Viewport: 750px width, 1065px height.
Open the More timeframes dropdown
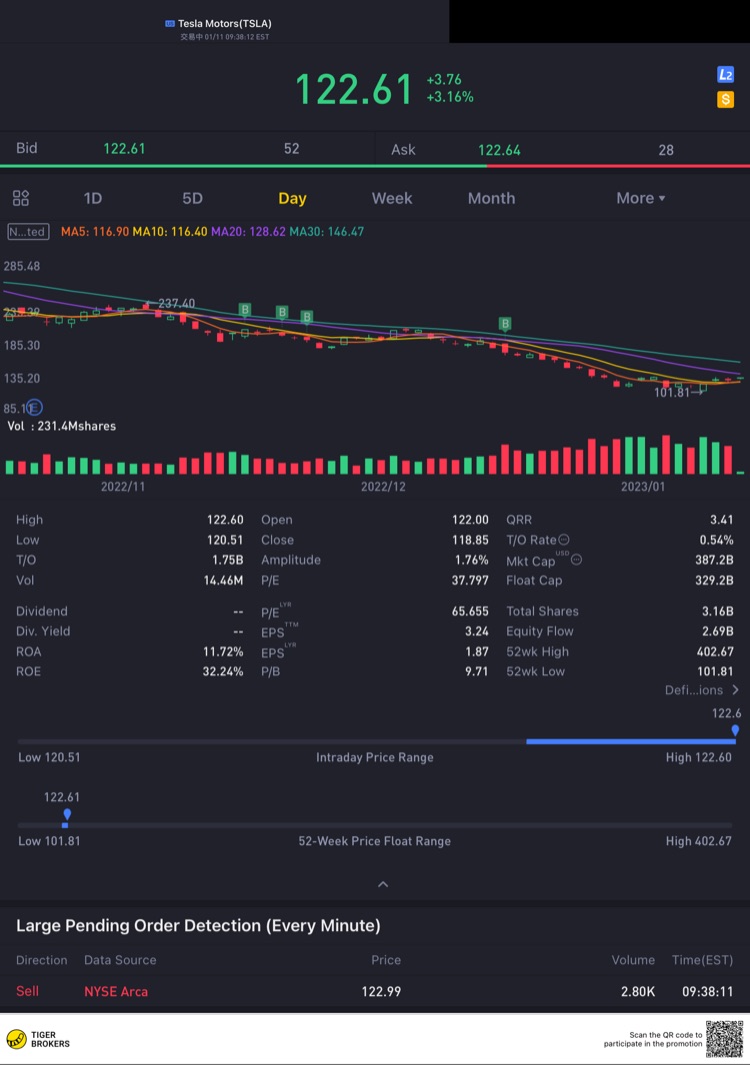pyautogui.click(x=641, y=198)
